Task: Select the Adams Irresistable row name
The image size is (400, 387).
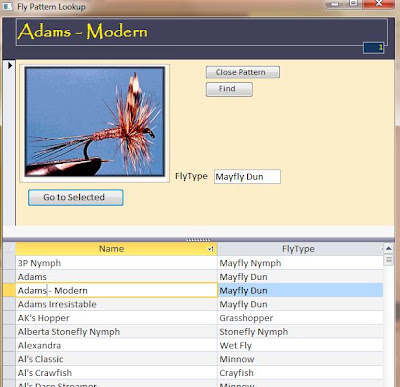Action: pos(116,304)
